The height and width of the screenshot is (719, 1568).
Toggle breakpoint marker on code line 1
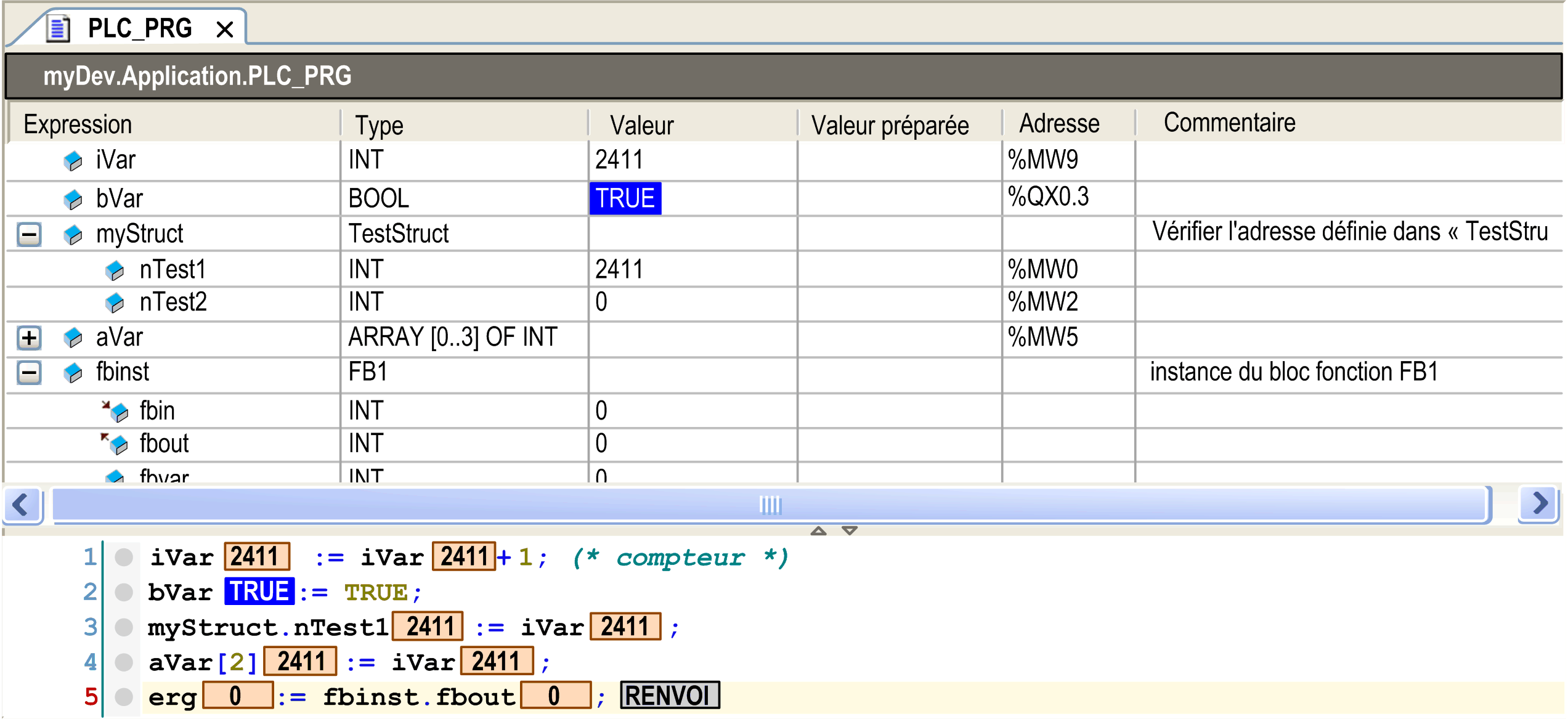124,558
